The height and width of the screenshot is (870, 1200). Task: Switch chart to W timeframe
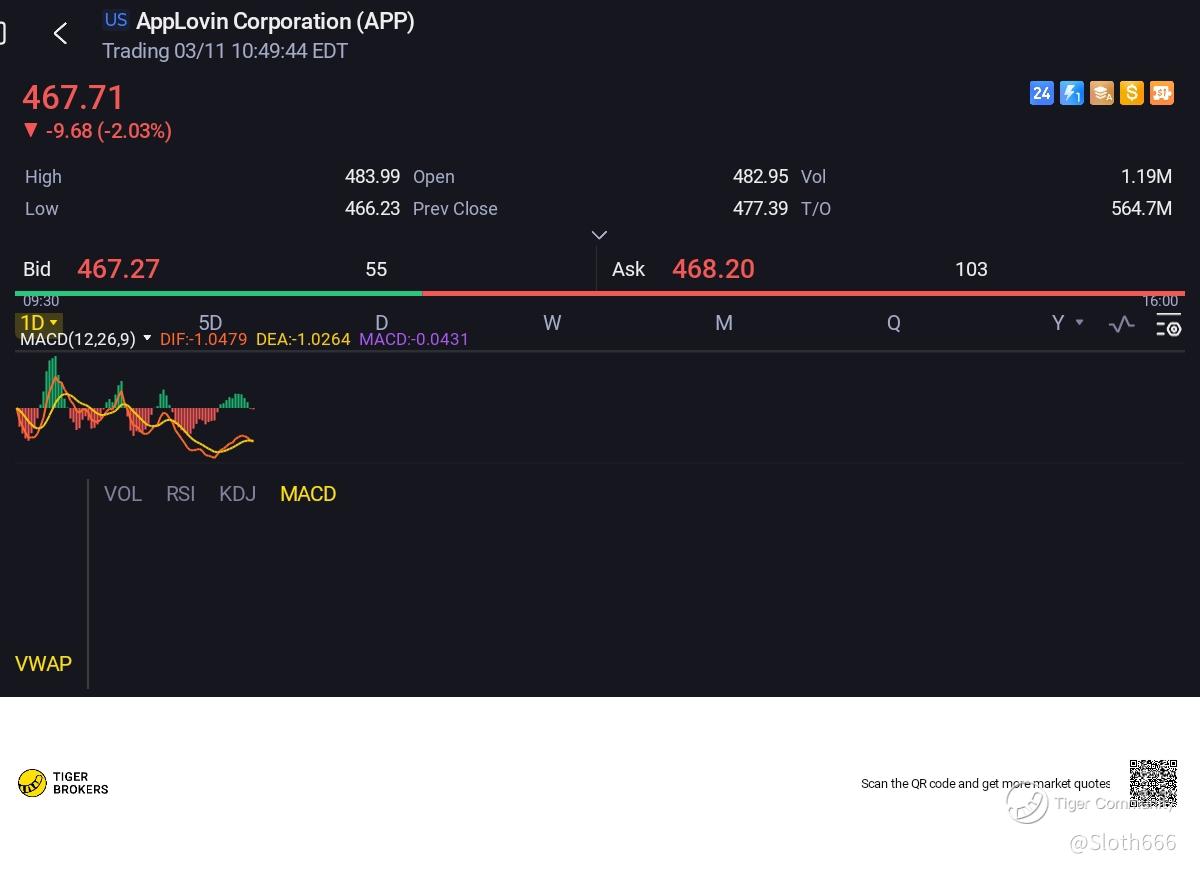click(552, 323)
